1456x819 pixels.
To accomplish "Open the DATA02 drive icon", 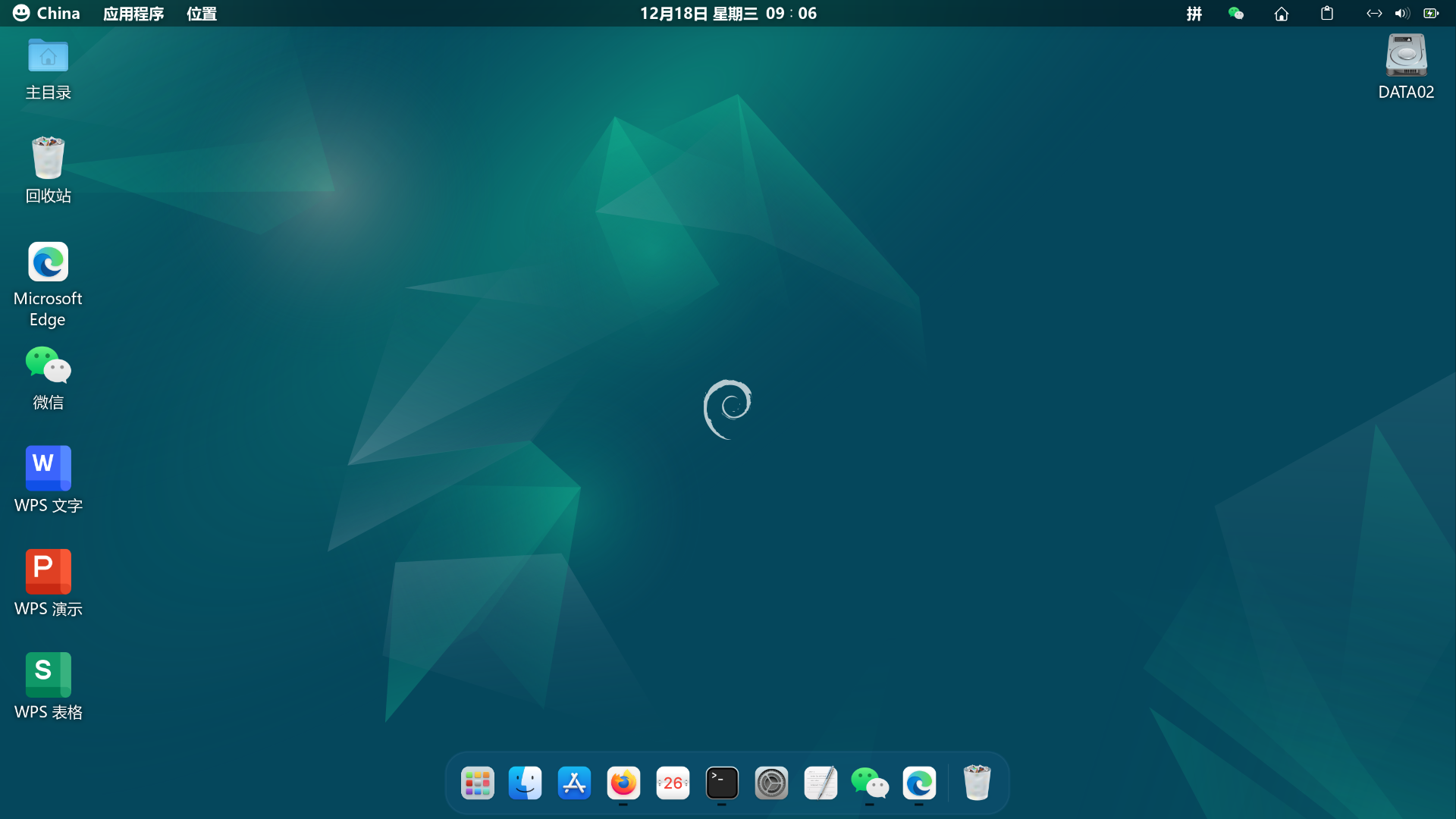I will (1406, 55).
